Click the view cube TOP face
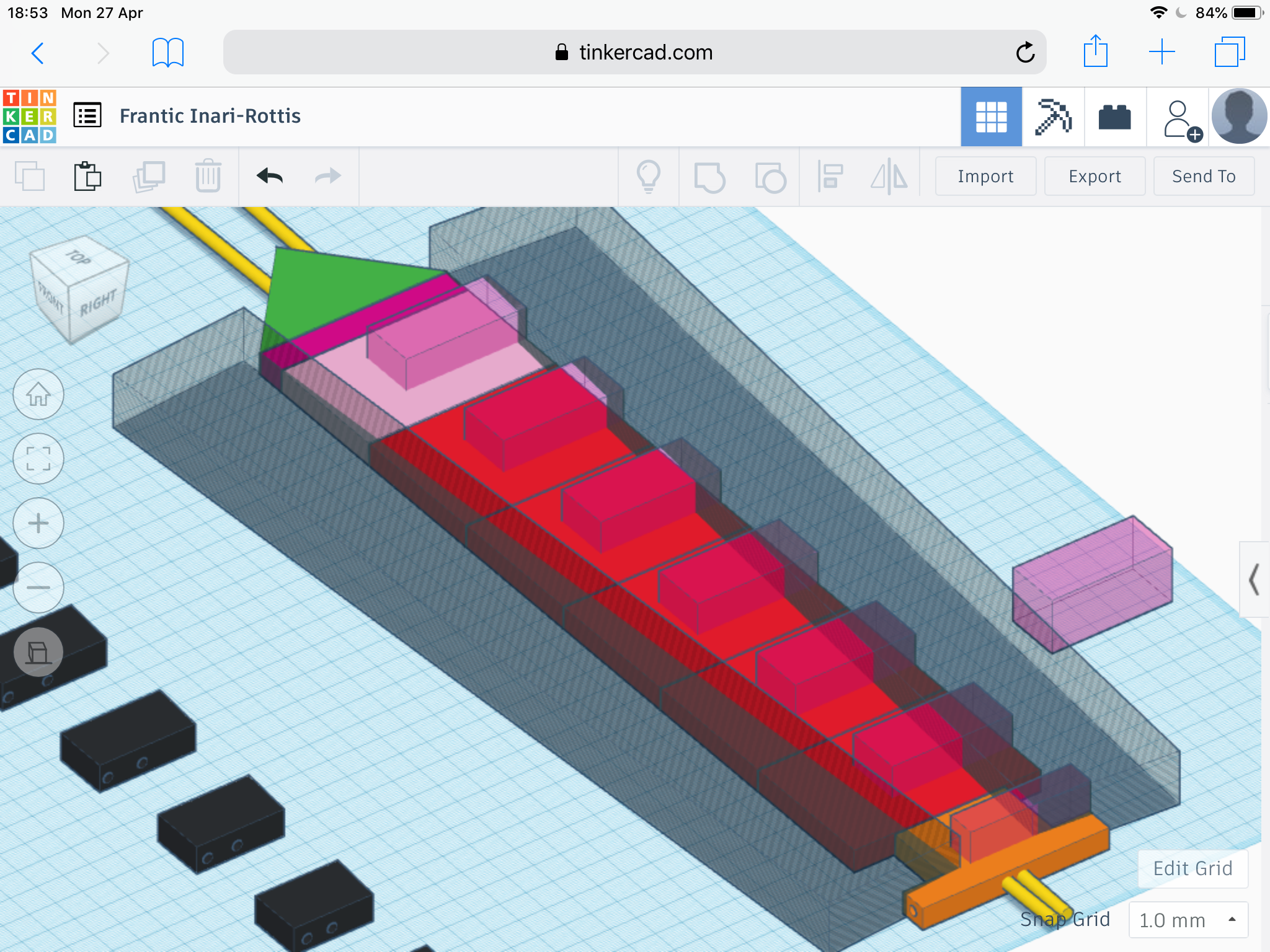This screenshot has height=952, width=1270. click(79, 257)
